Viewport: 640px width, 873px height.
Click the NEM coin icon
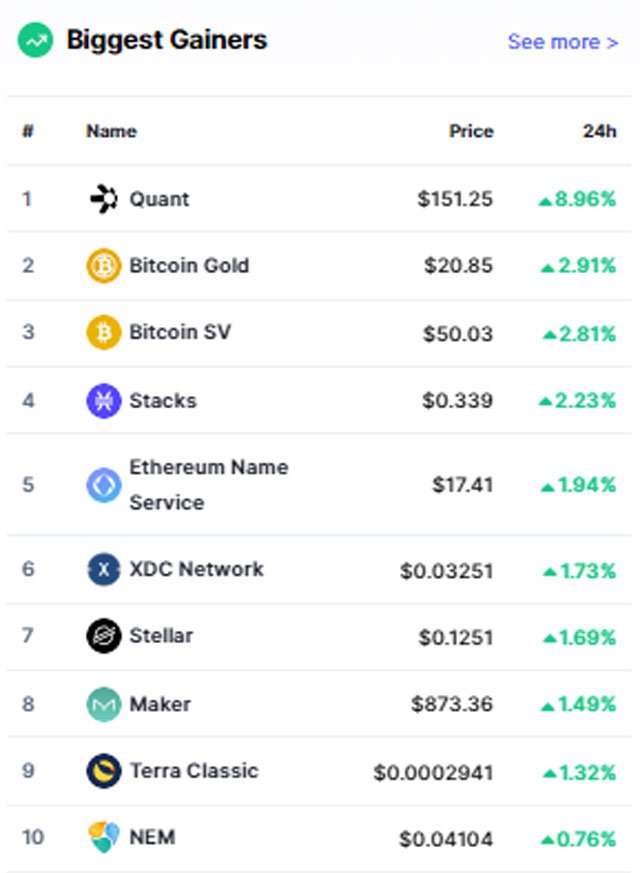[x=104, y=837]
